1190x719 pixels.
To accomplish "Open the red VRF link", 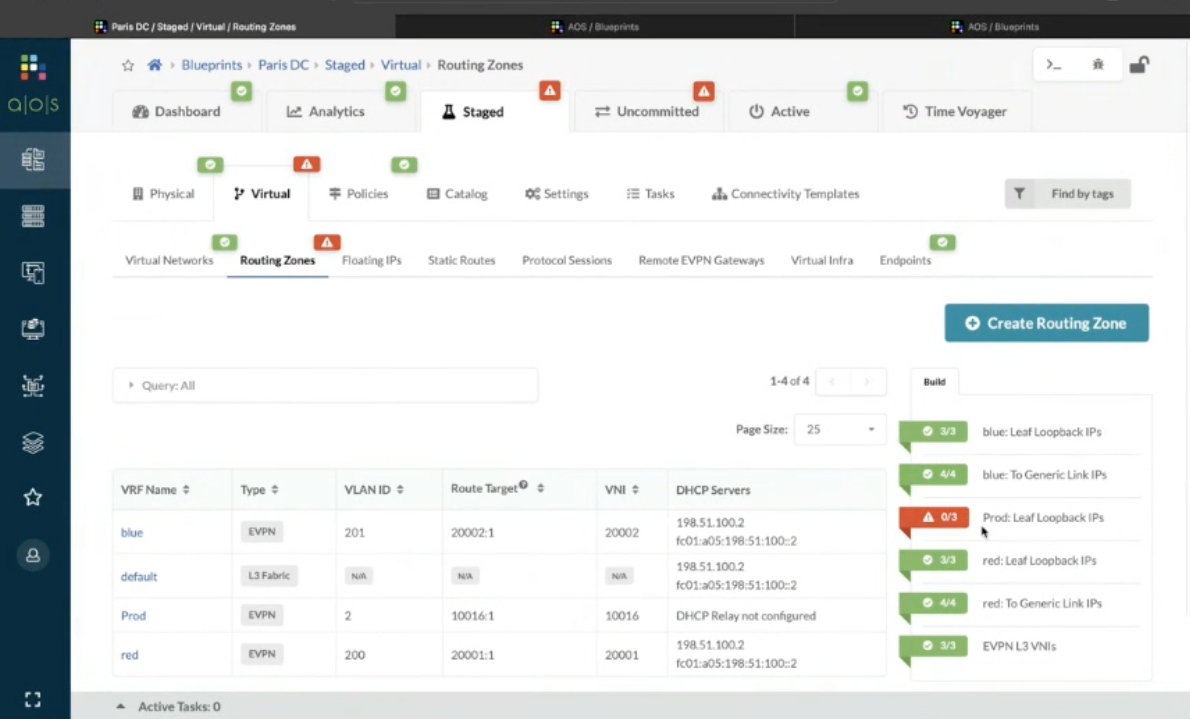I will (x=130, y=655).
